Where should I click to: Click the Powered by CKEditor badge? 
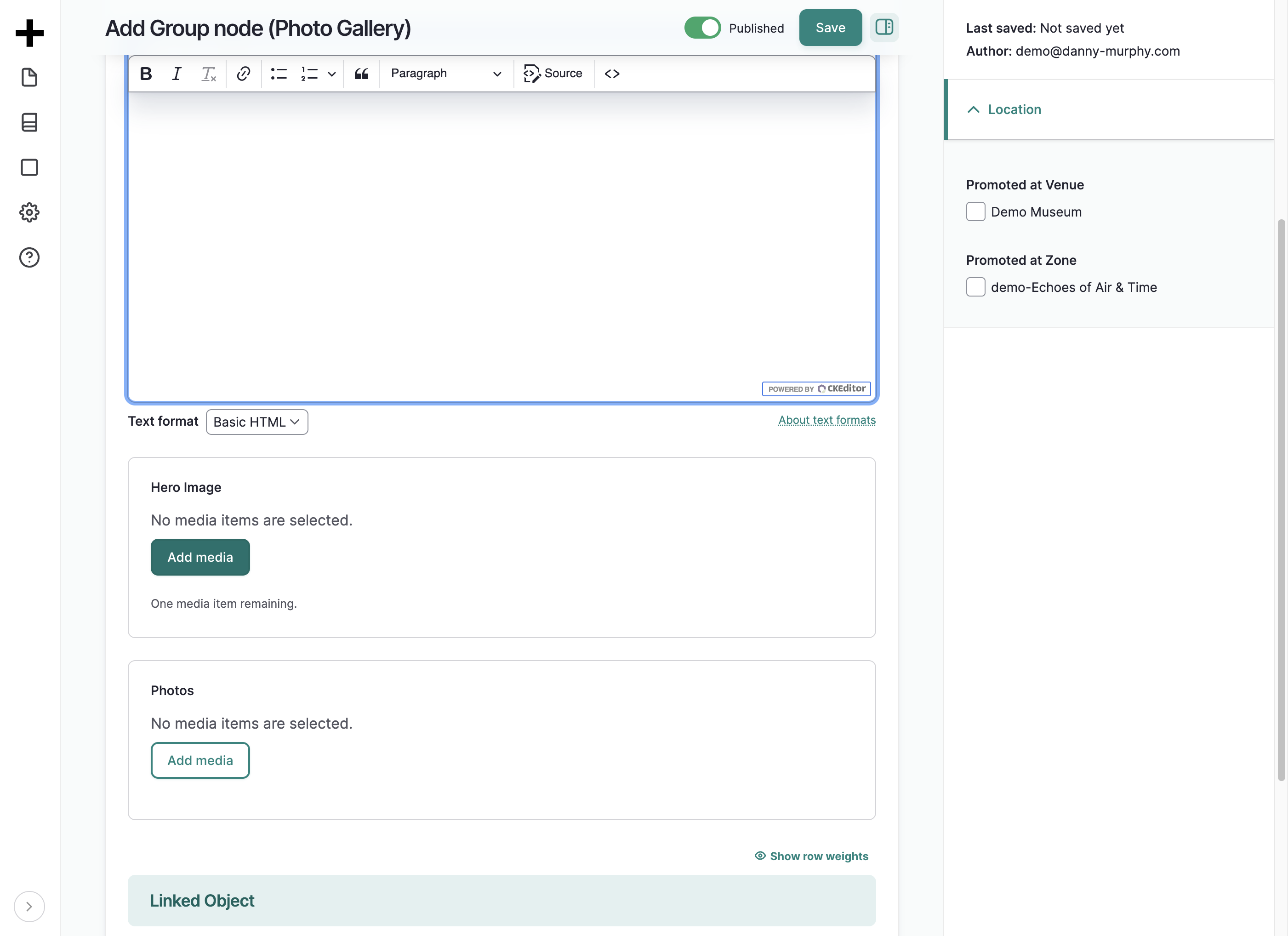(816, 389)
